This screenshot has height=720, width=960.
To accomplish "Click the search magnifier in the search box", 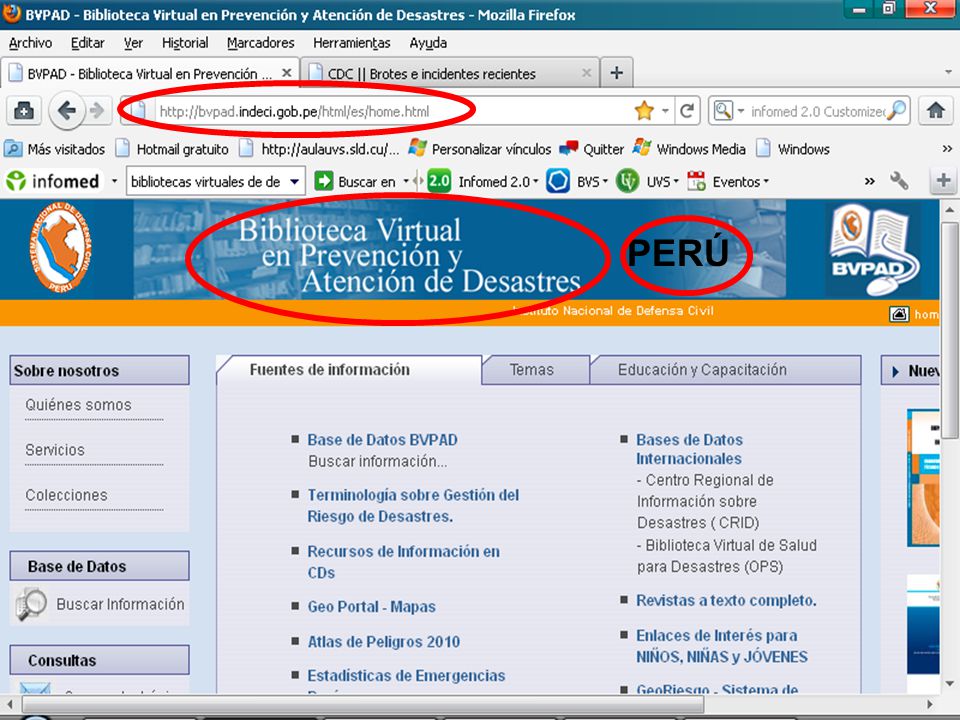I will coord(897,111).
